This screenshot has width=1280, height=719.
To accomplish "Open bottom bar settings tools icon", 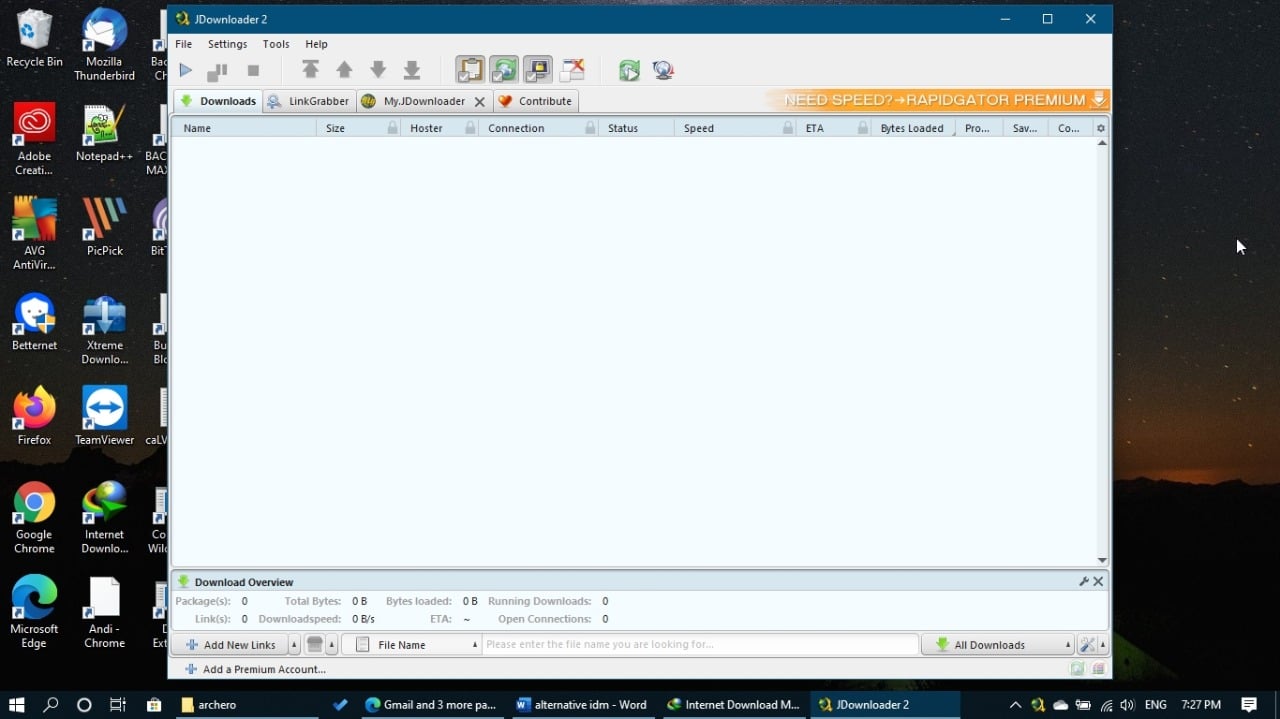I will coord(1087,645).
